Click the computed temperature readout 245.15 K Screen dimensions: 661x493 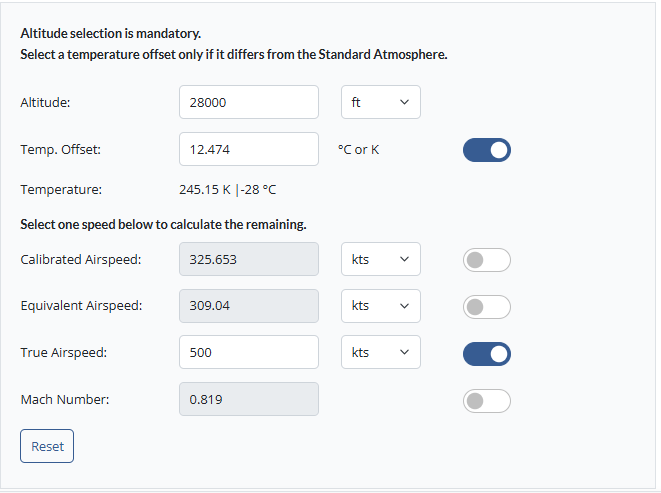[x=205, y=190]
